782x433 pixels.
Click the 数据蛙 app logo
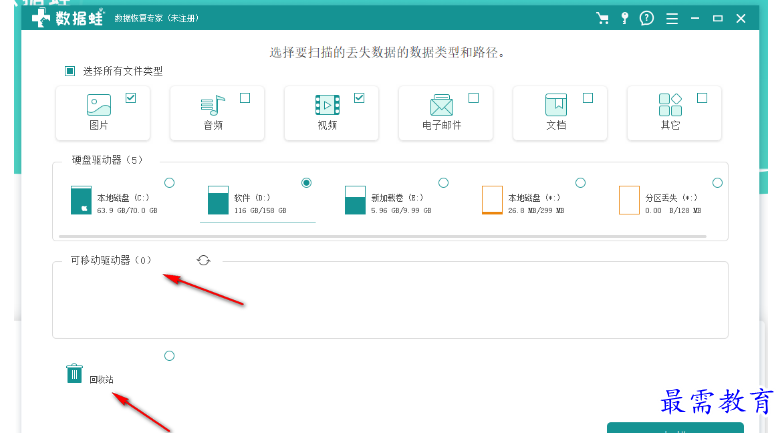[67, 18]
